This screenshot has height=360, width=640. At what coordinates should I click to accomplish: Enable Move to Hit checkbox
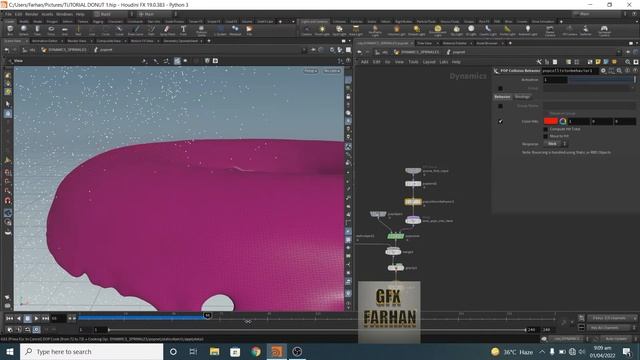tap(545, 136)
